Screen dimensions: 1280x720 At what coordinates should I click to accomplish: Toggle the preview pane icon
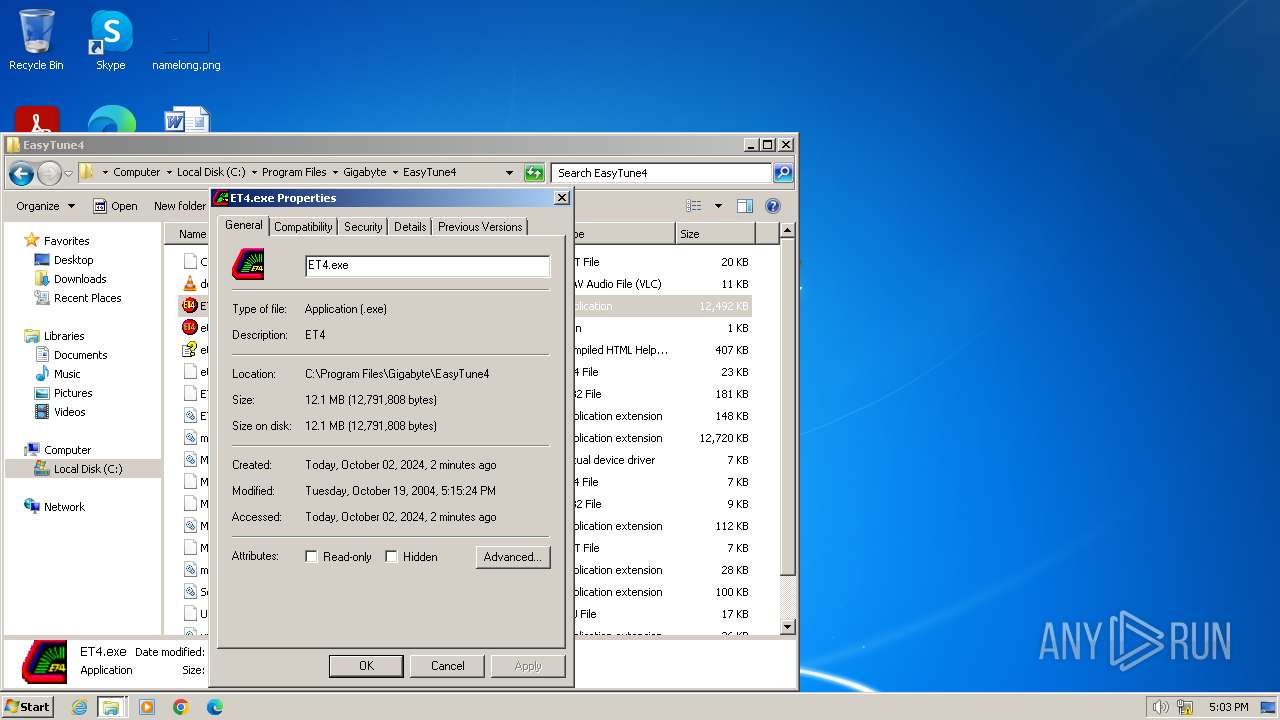(744, 206)
